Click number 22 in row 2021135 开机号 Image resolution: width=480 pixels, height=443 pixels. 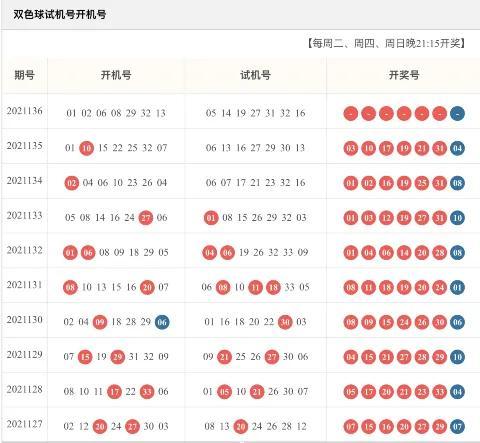point(117,148)
